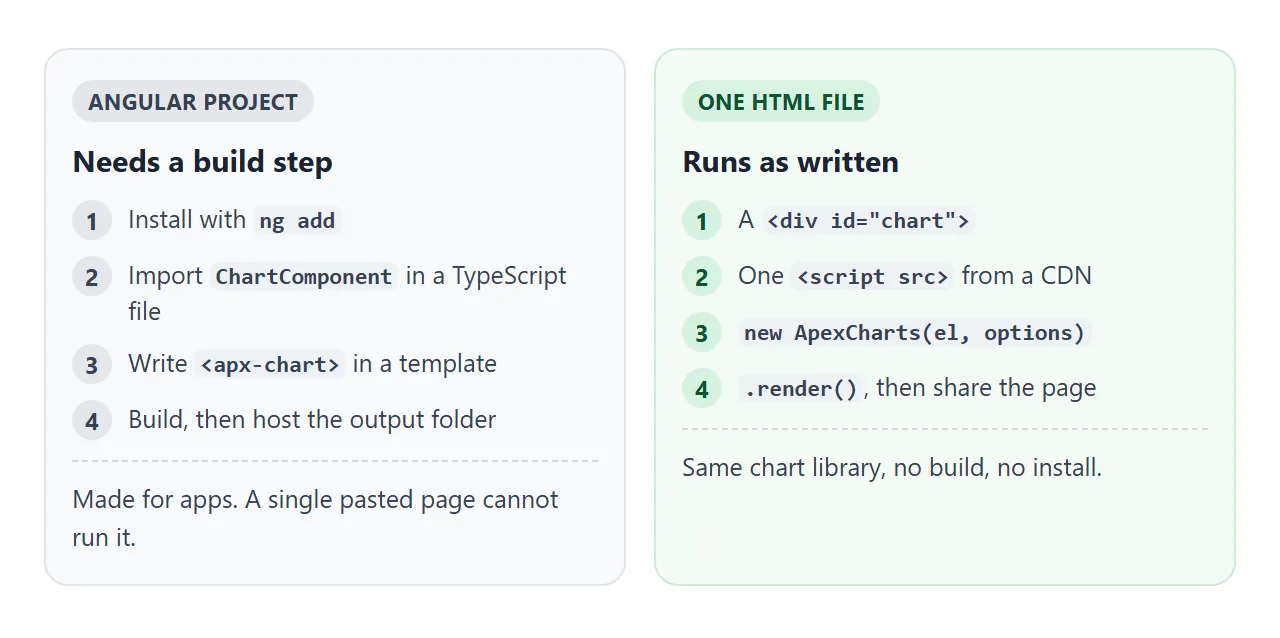Viewport: 1280px width, 638px height.
Task: Click the text from a CDN
Action: pos(1026,276)
